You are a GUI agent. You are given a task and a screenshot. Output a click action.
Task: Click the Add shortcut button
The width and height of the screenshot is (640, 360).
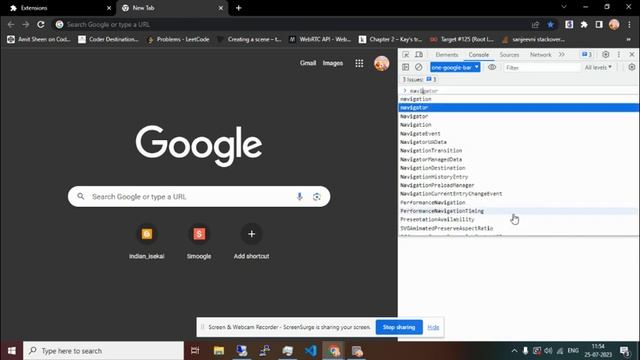click(251, 241)
